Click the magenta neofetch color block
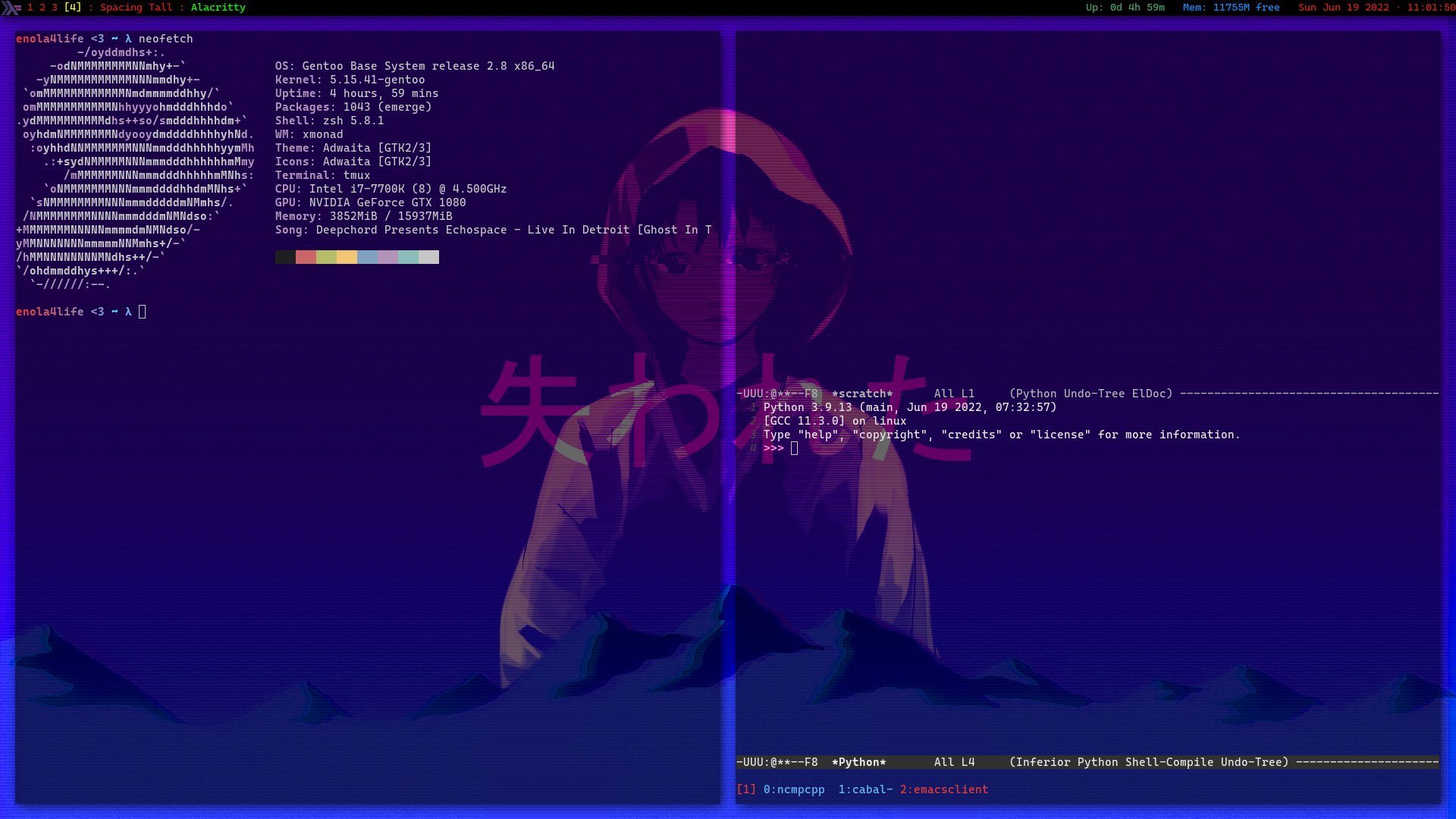Image resolution: width=1456 pixels, height=819 pixels. 388,257
